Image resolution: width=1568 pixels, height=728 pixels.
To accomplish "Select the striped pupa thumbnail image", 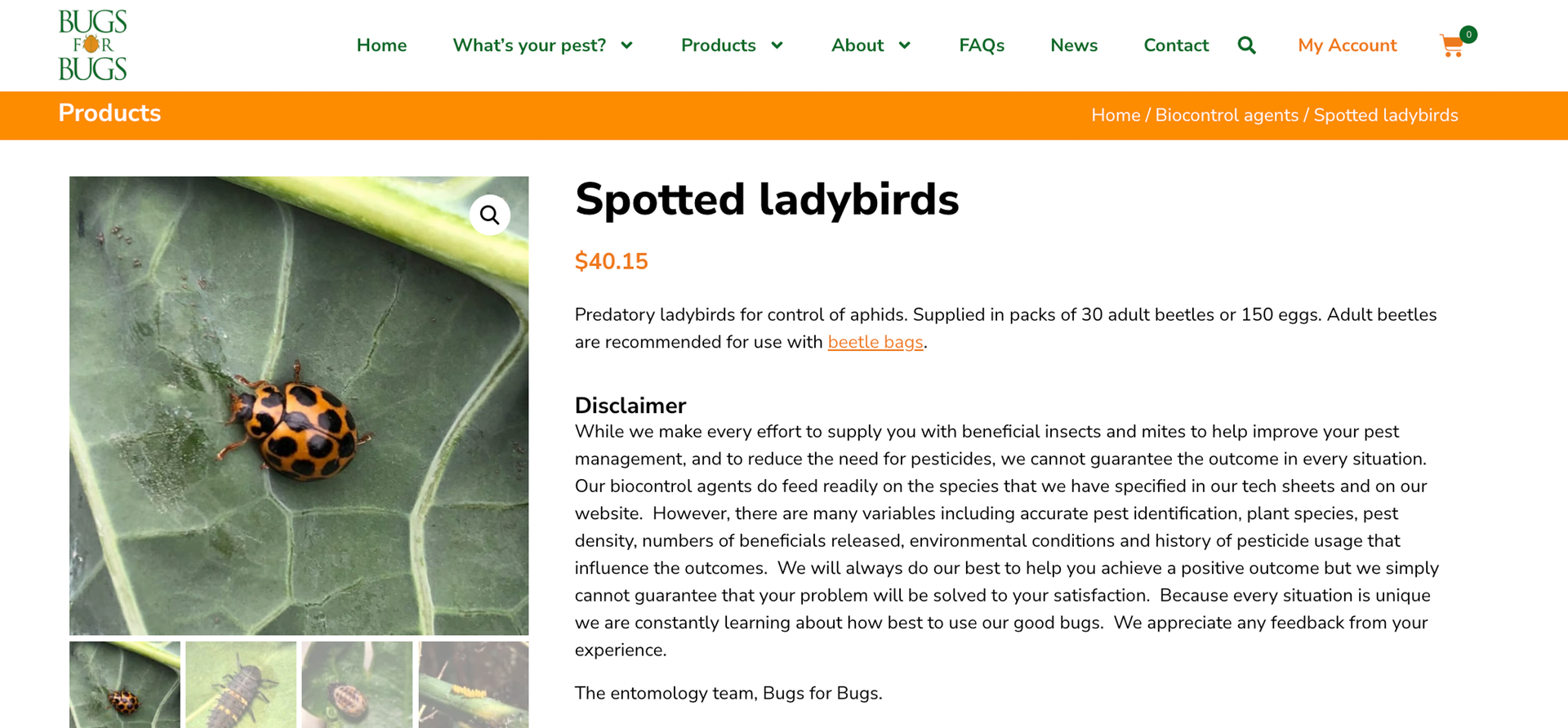I will [x=357, y=684].
